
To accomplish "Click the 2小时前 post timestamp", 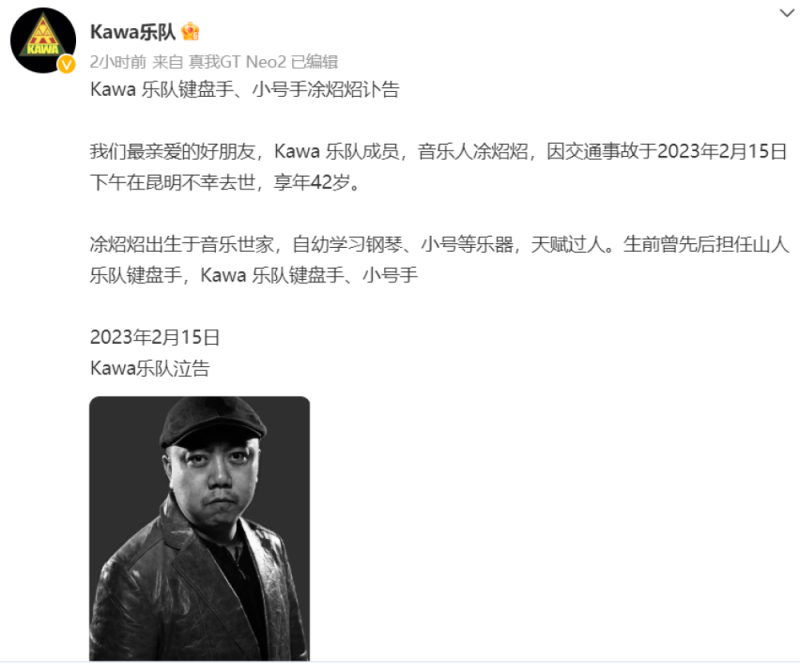I will point(118,62).
